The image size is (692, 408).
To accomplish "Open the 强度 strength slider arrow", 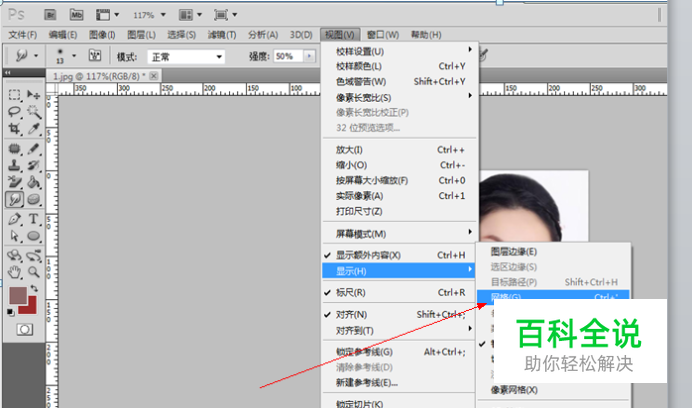I will coord(309,56).
